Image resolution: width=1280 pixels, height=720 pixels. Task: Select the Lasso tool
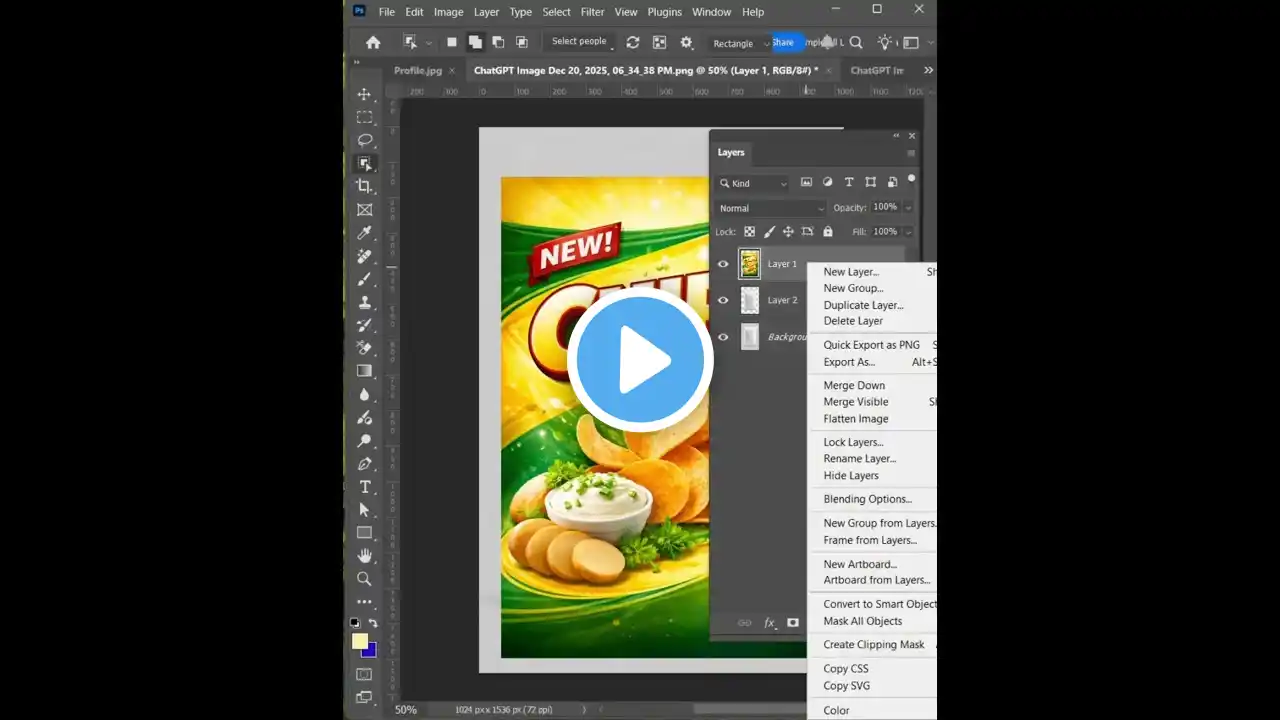[364, 140]
